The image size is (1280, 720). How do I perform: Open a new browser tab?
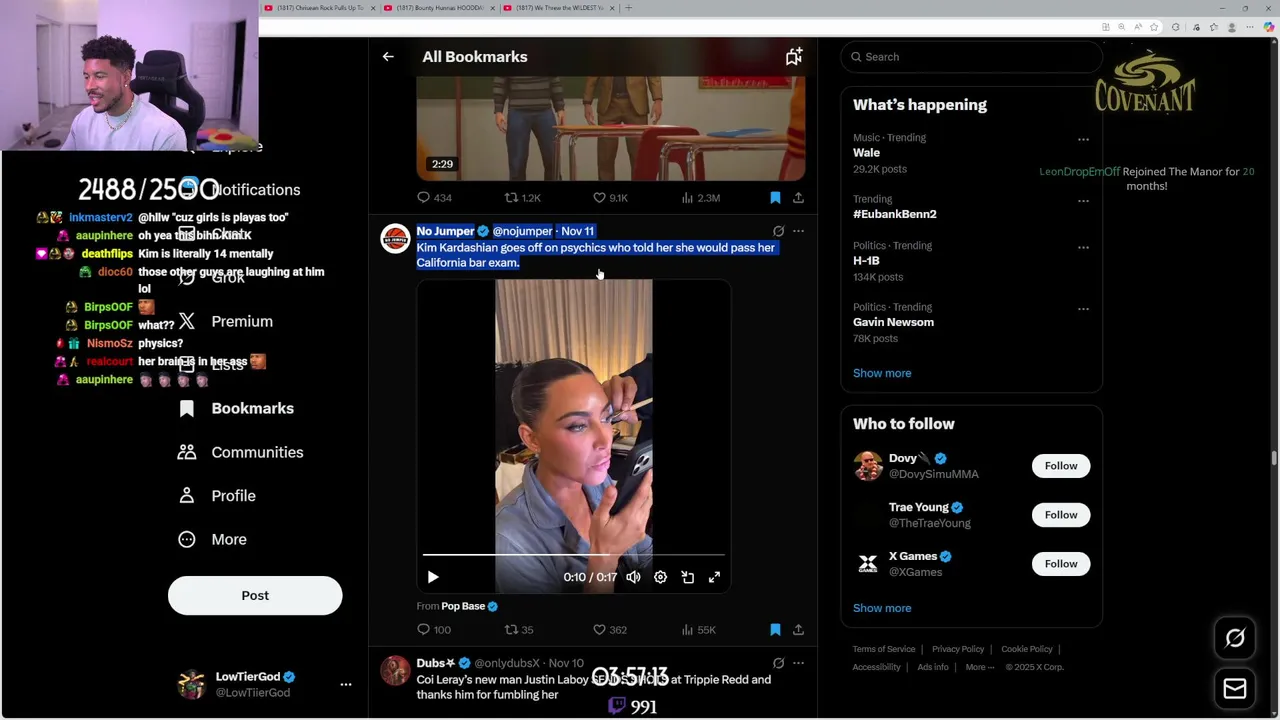click(628, 8)
